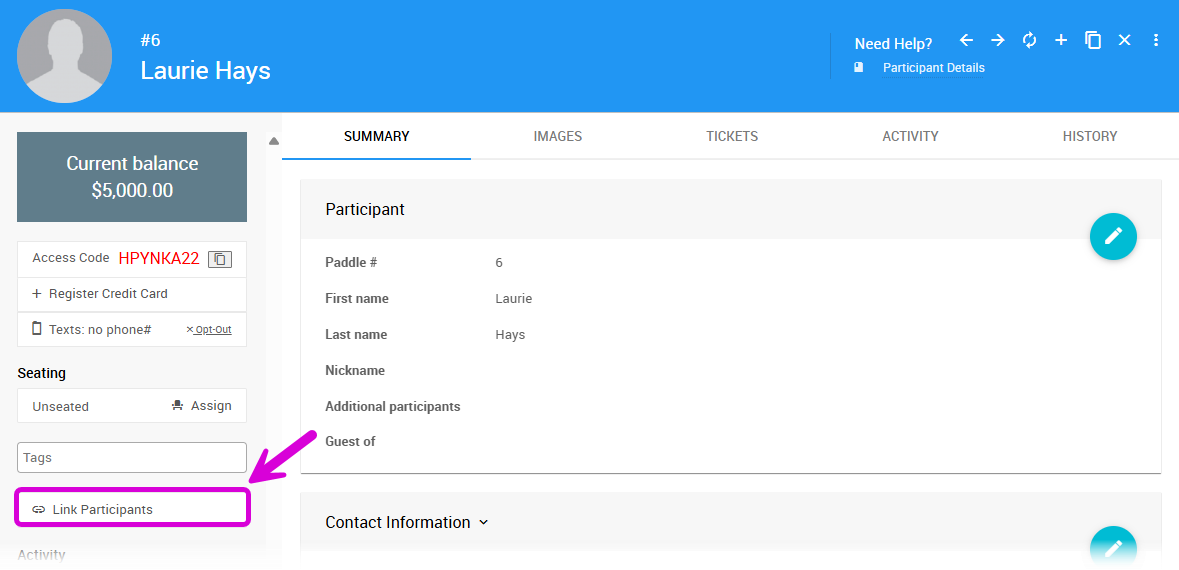Go to previous participant with back arrow
1179x570 pixels.
pyautogui.click(x=966, y=40)
